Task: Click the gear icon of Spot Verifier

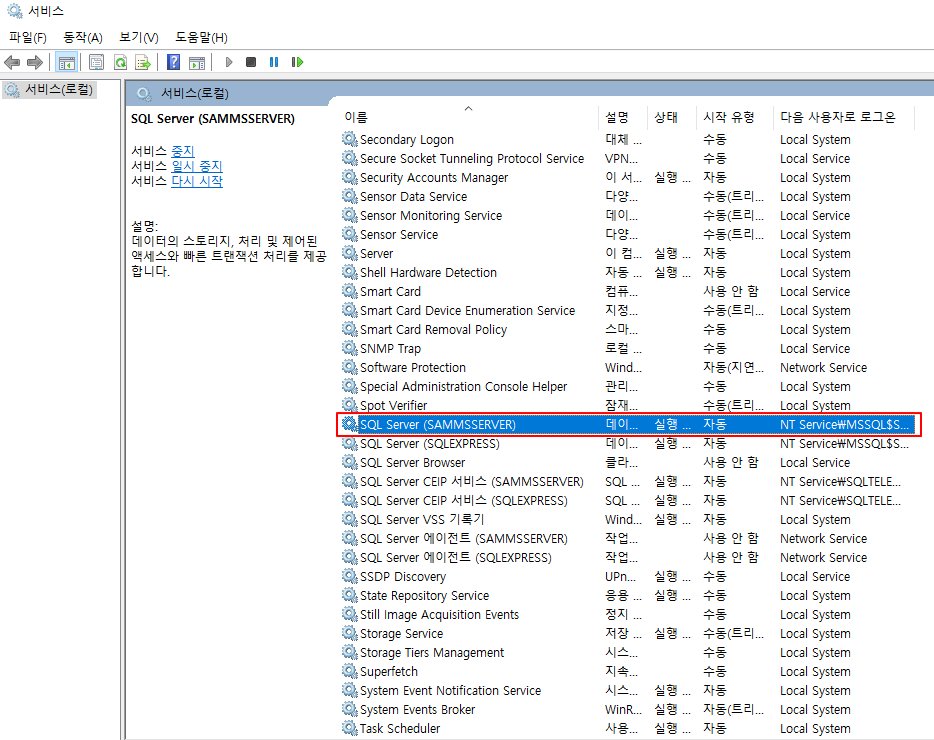Action: click(350, 405)
